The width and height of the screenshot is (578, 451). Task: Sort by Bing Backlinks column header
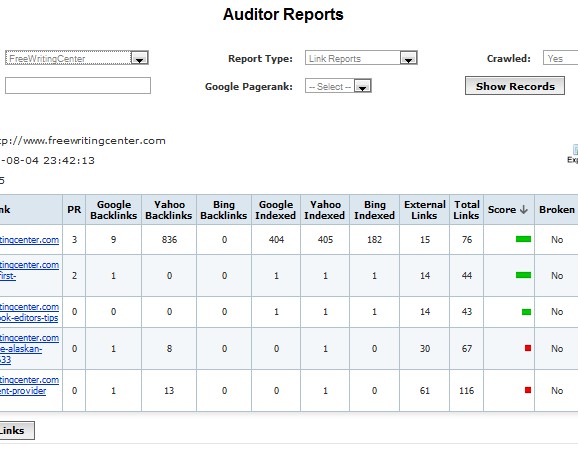(x=224, y=210)
